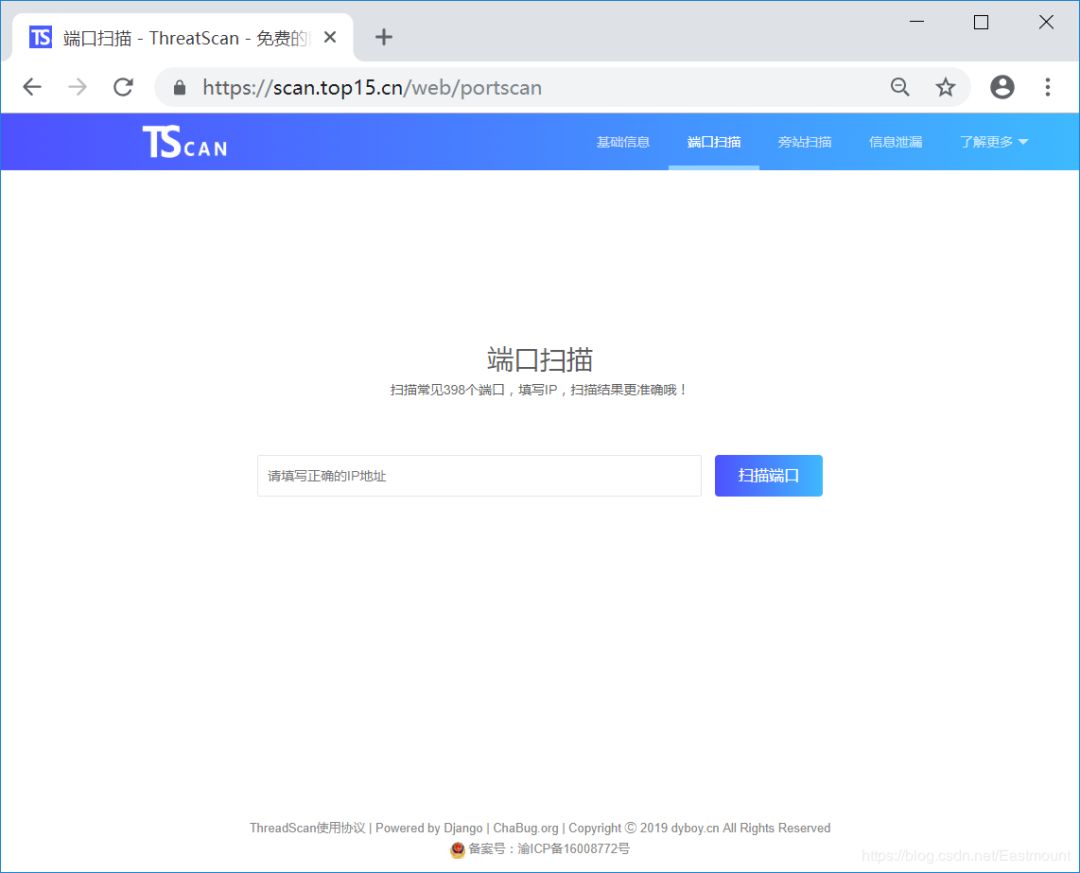Select the 旁站扫描 menu item
This screenshot has width=1080, height=873.
805,141
